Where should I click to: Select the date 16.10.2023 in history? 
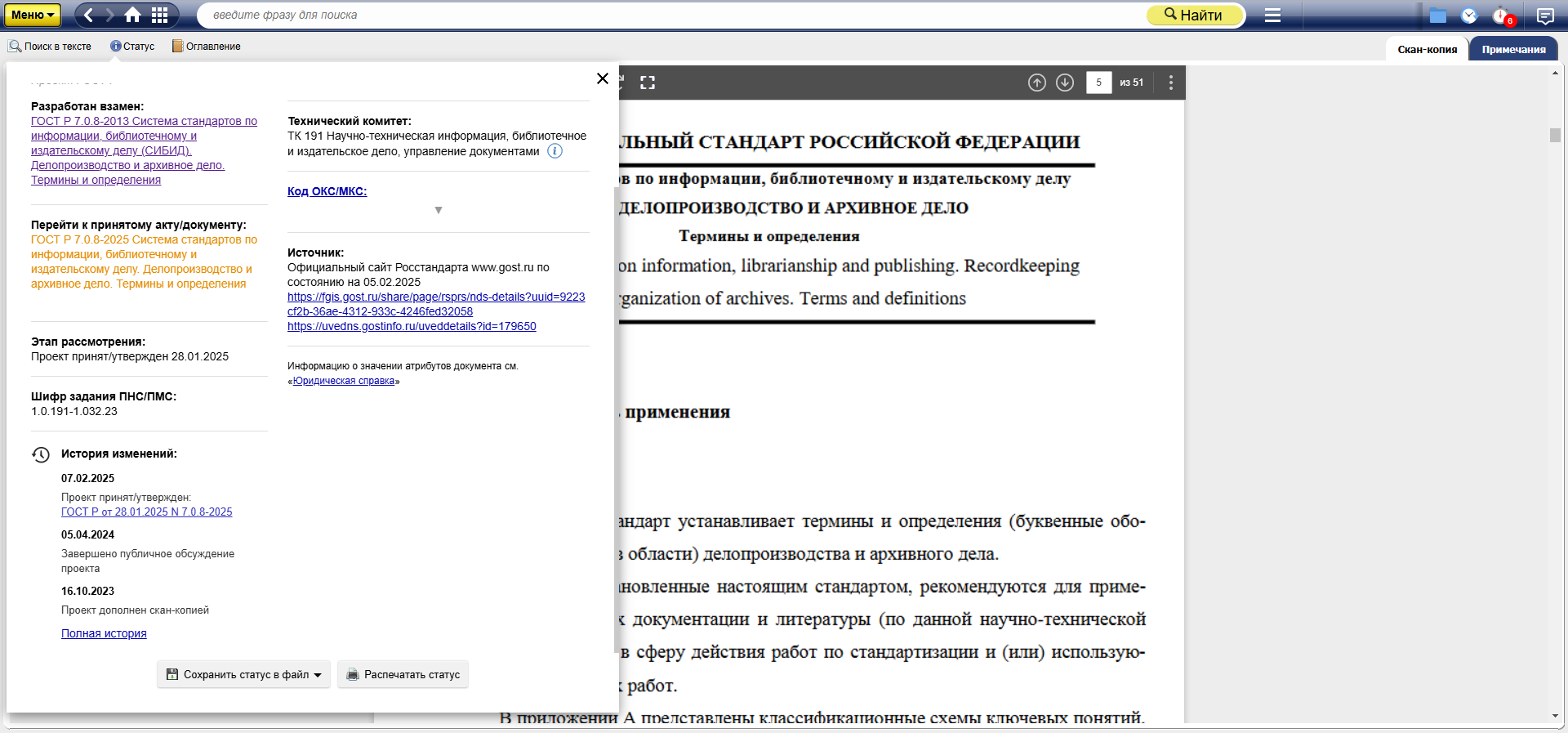88,591
